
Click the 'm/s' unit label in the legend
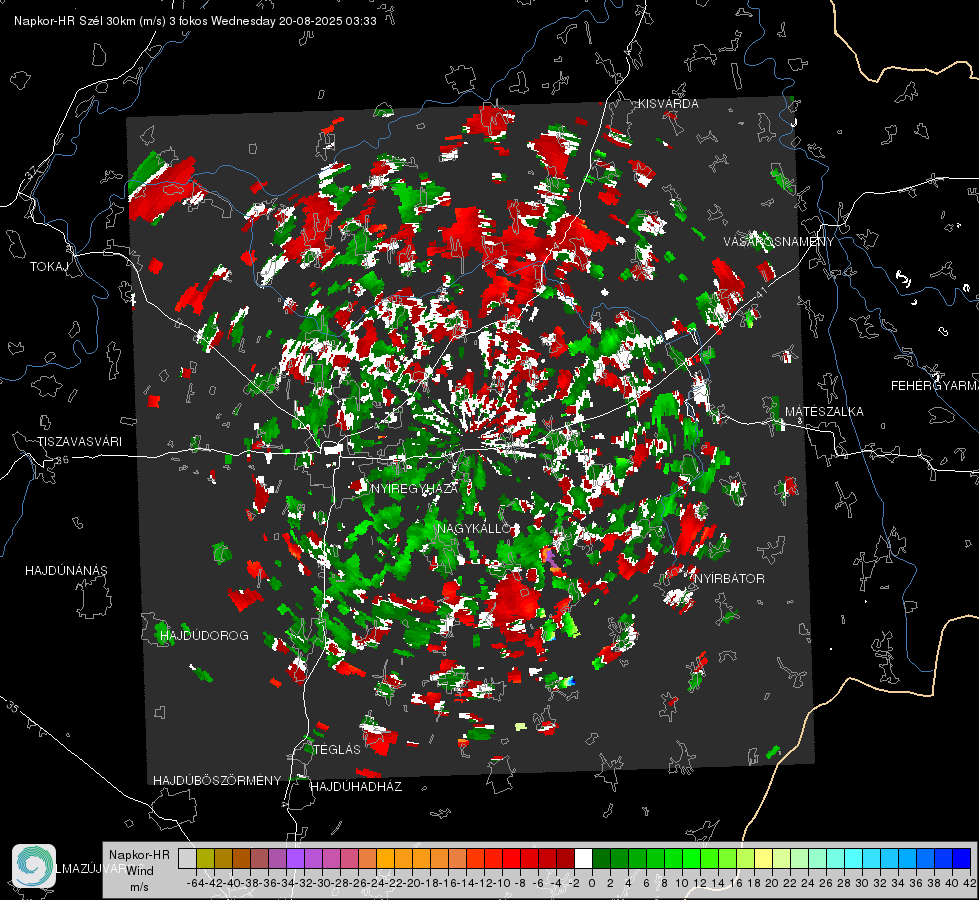(139, 887)
